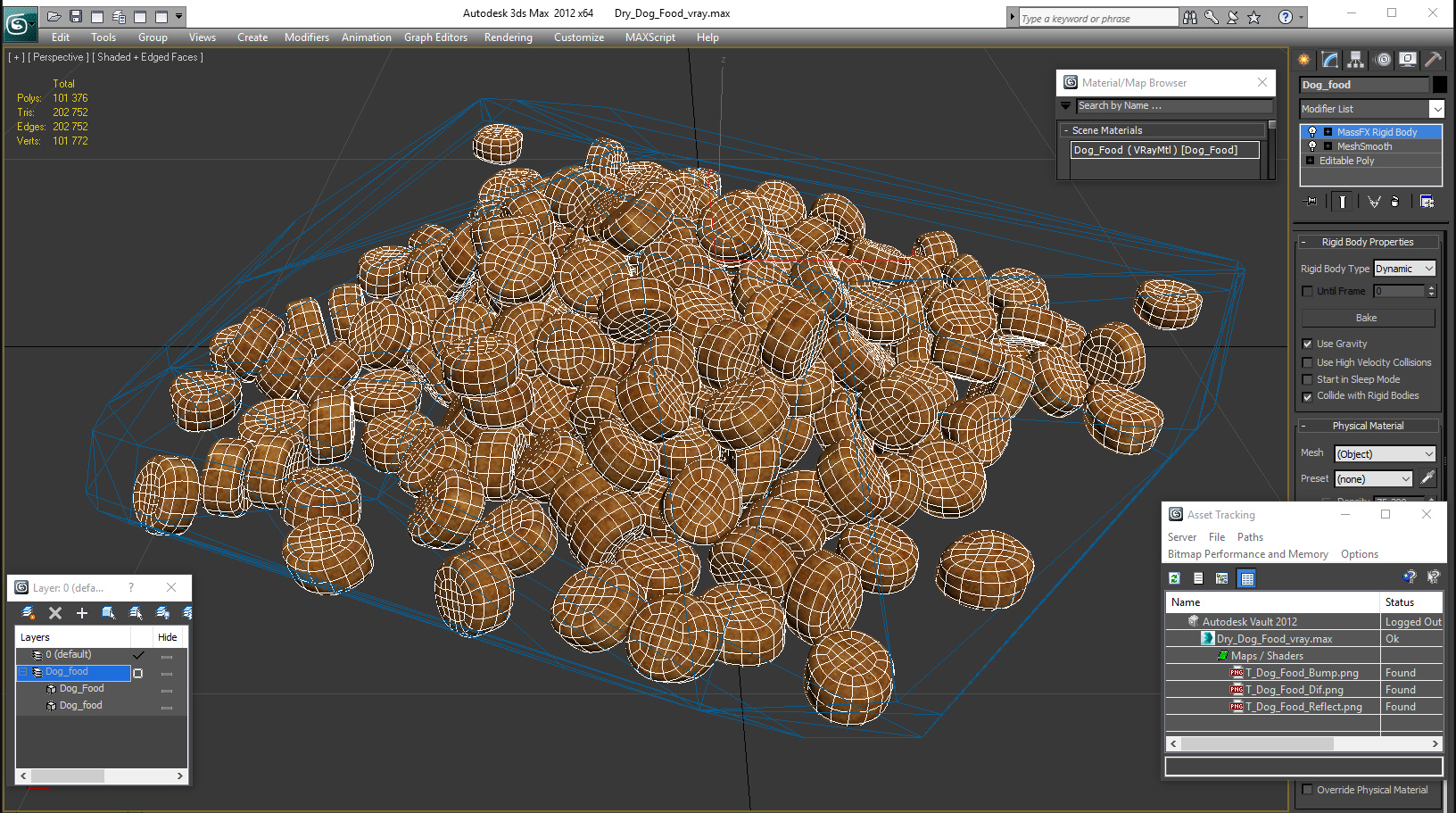Enable Start in Sleep Mode
The image size is (1456, 813).
pos(1307,379)
